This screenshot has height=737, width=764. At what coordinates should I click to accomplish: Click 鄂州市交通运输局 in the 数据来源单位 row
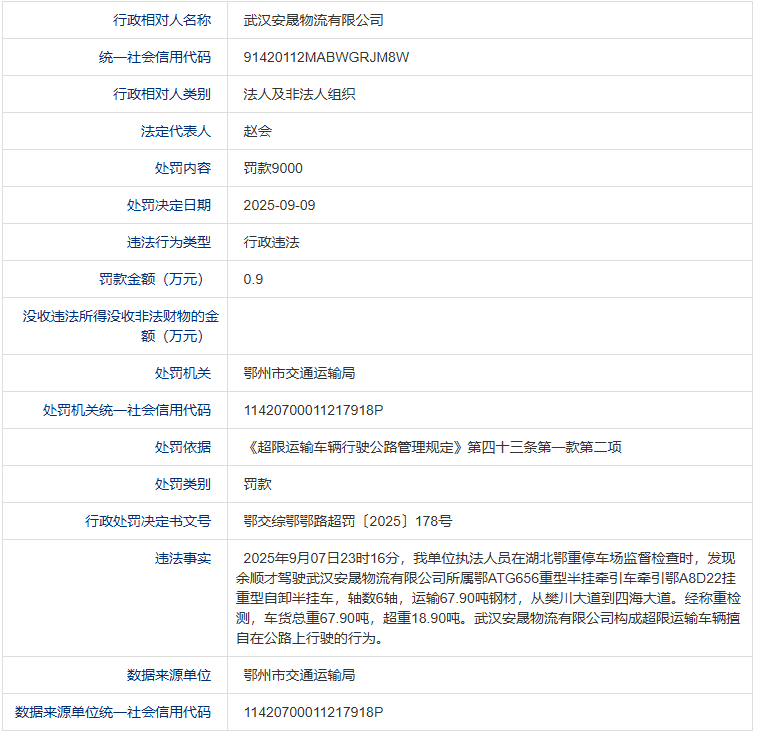click(299, 675)
